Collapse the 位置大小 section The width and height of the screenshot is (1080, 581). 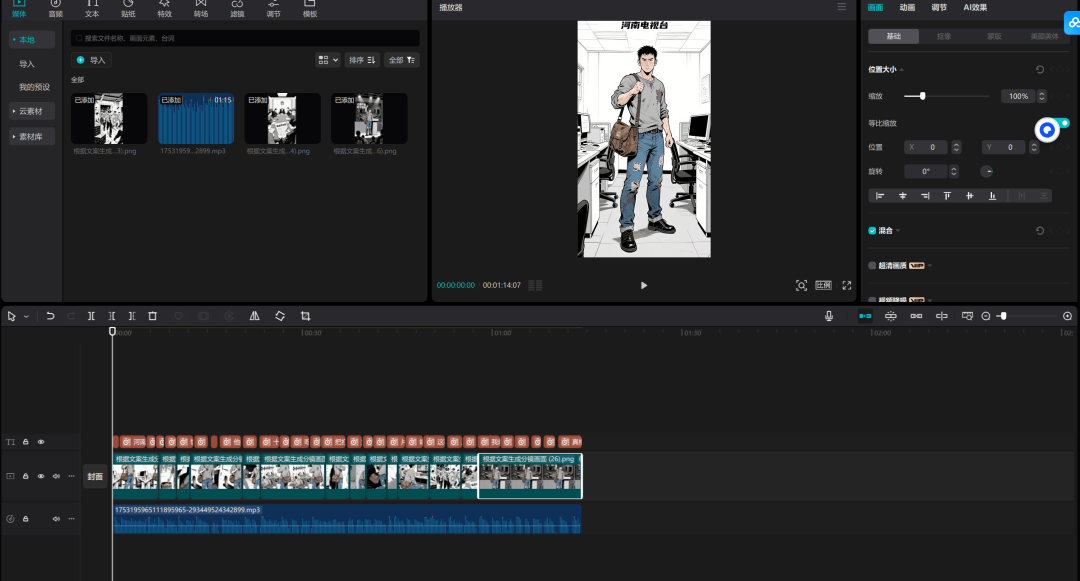coord(902,70)
